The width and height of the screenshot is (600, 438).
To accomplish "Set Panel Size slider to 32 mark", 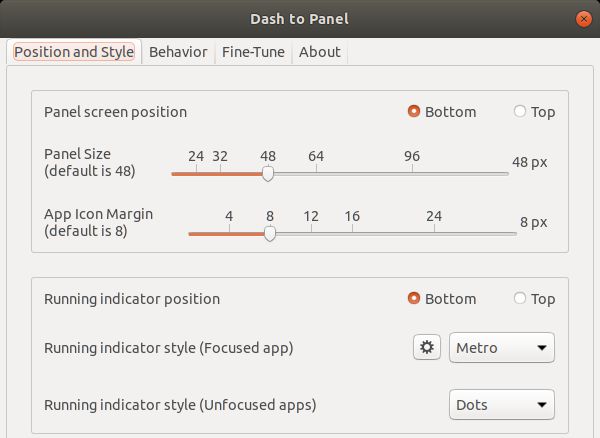I will pyautogui.click(x=220, y=173).
